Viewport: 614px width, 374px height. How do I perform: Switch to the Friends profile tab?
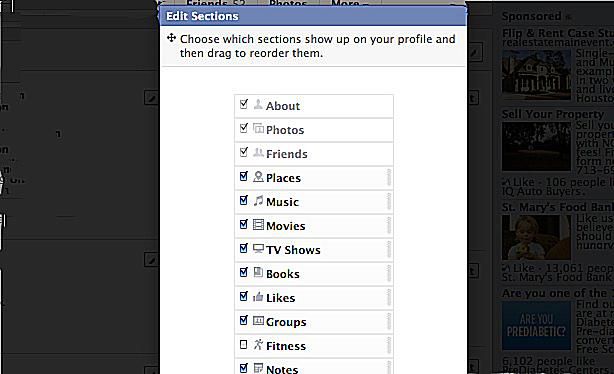coord(216,4)
